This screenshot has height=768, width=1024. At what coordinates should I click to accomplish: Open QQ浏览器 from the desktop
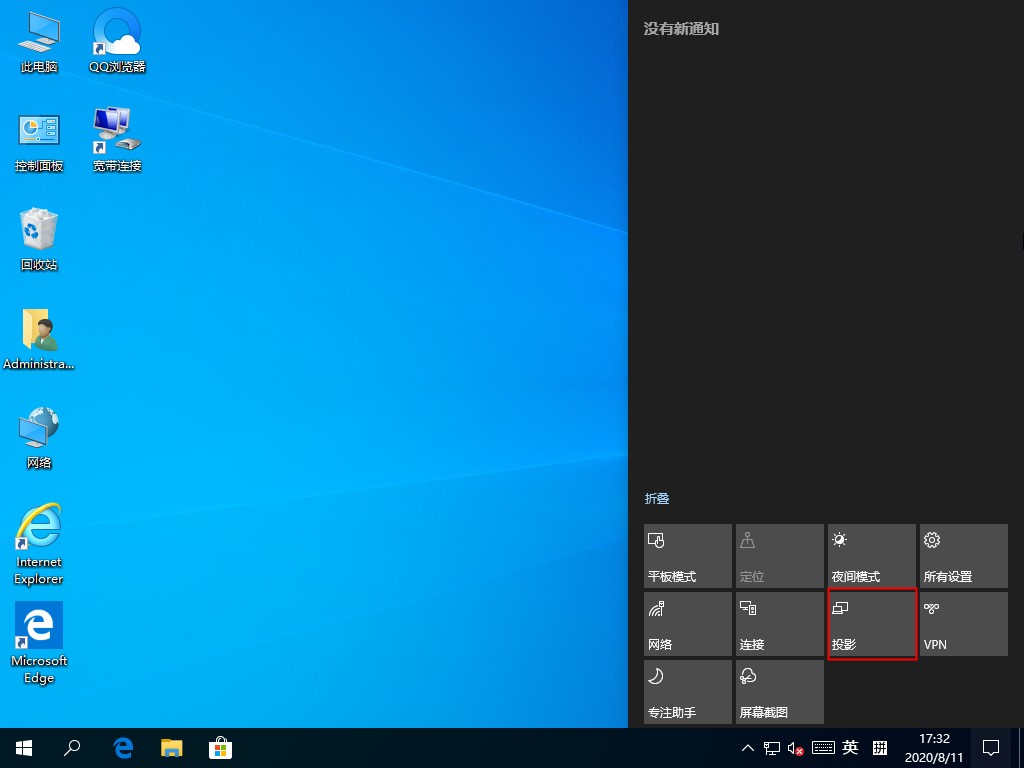(116, 40)
